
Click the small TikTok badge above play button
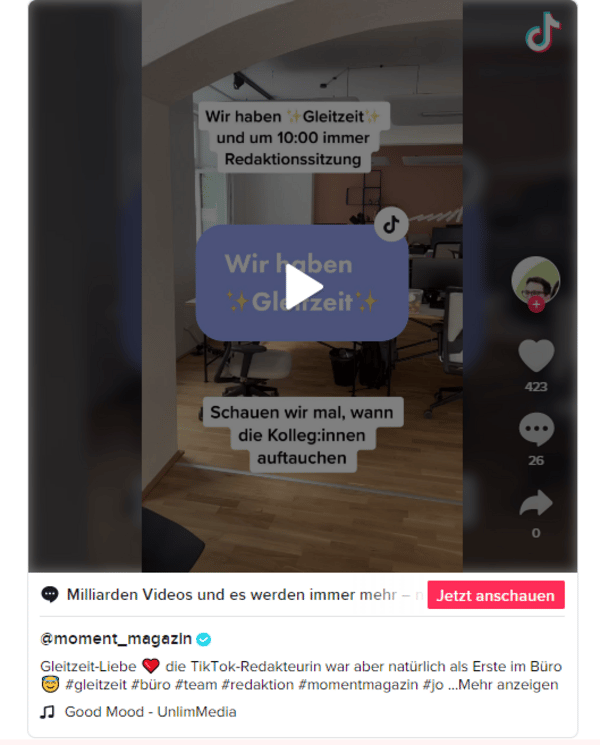click(x=391, y=224)
